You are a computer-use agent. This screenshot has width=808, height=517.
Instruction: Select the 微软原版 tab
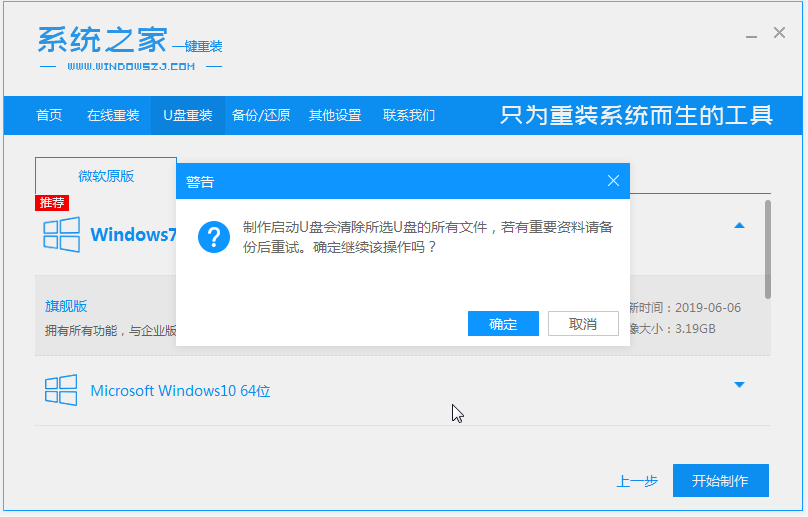coord(106,176)
